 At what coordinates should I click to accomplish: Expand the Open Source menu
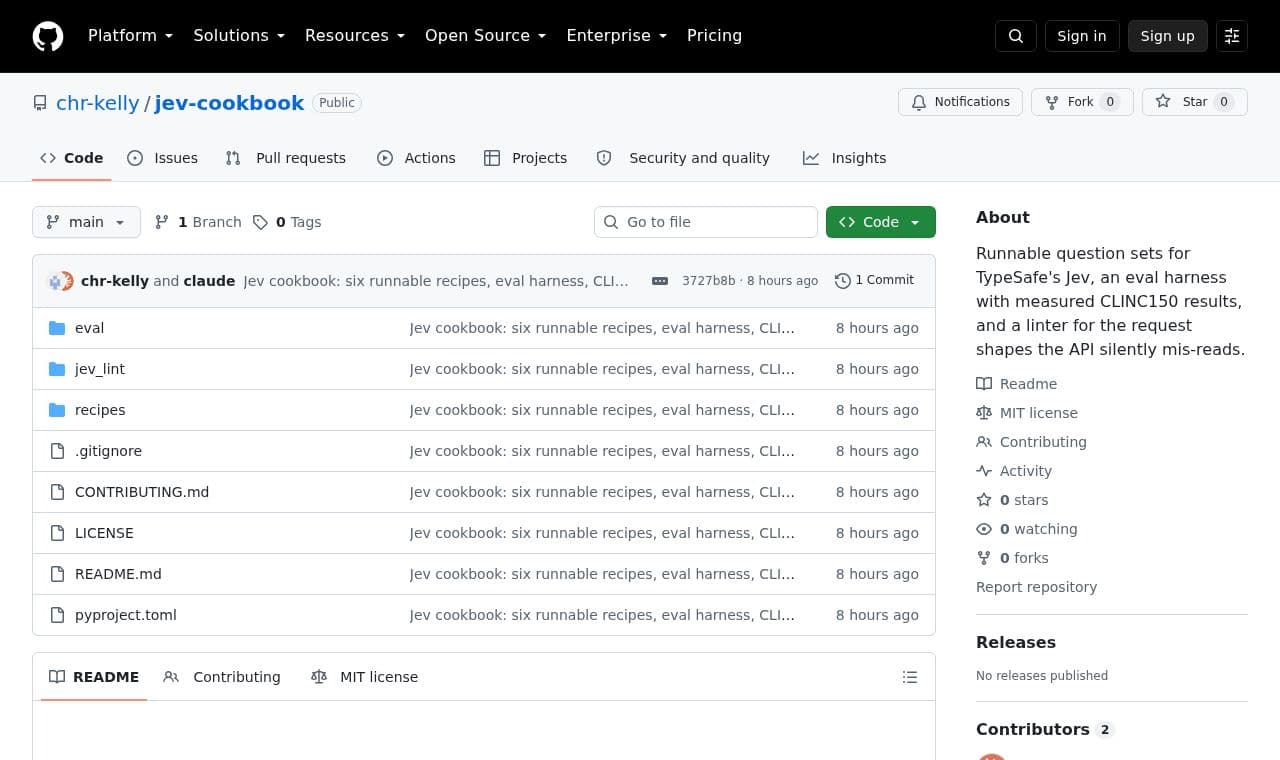486,36
